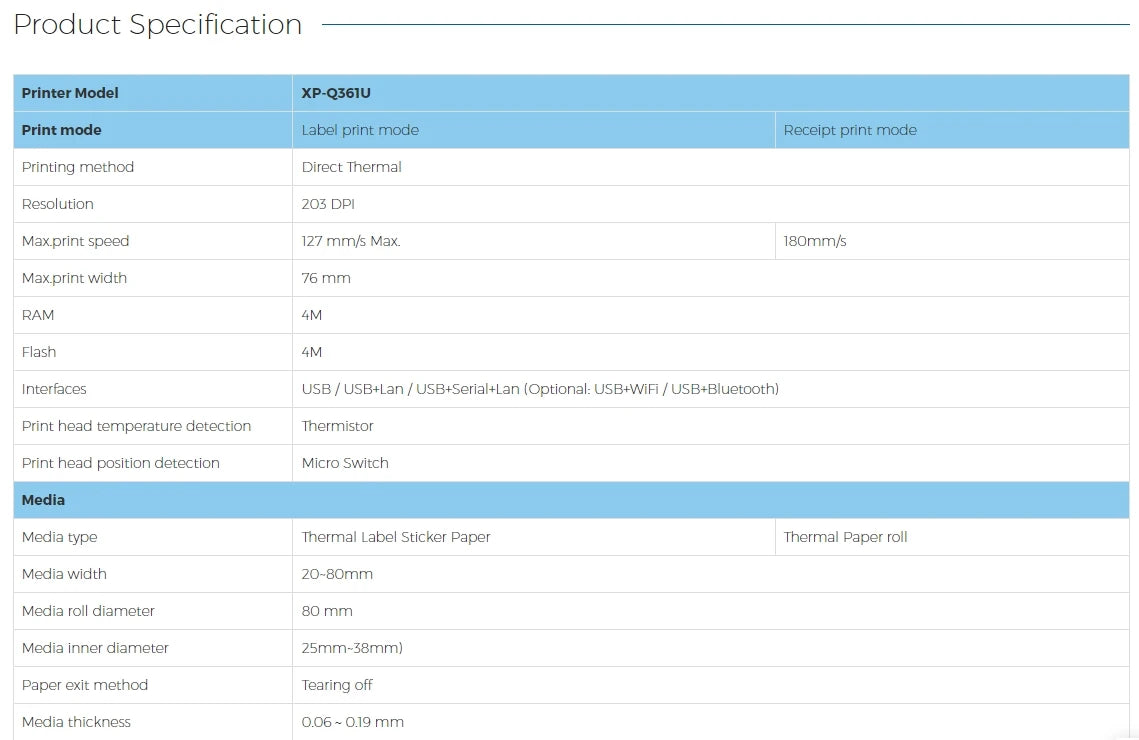Click the Flash row label
This screenshot has width=1139, height=740.
pyautogui.click(x=39, y=352)
